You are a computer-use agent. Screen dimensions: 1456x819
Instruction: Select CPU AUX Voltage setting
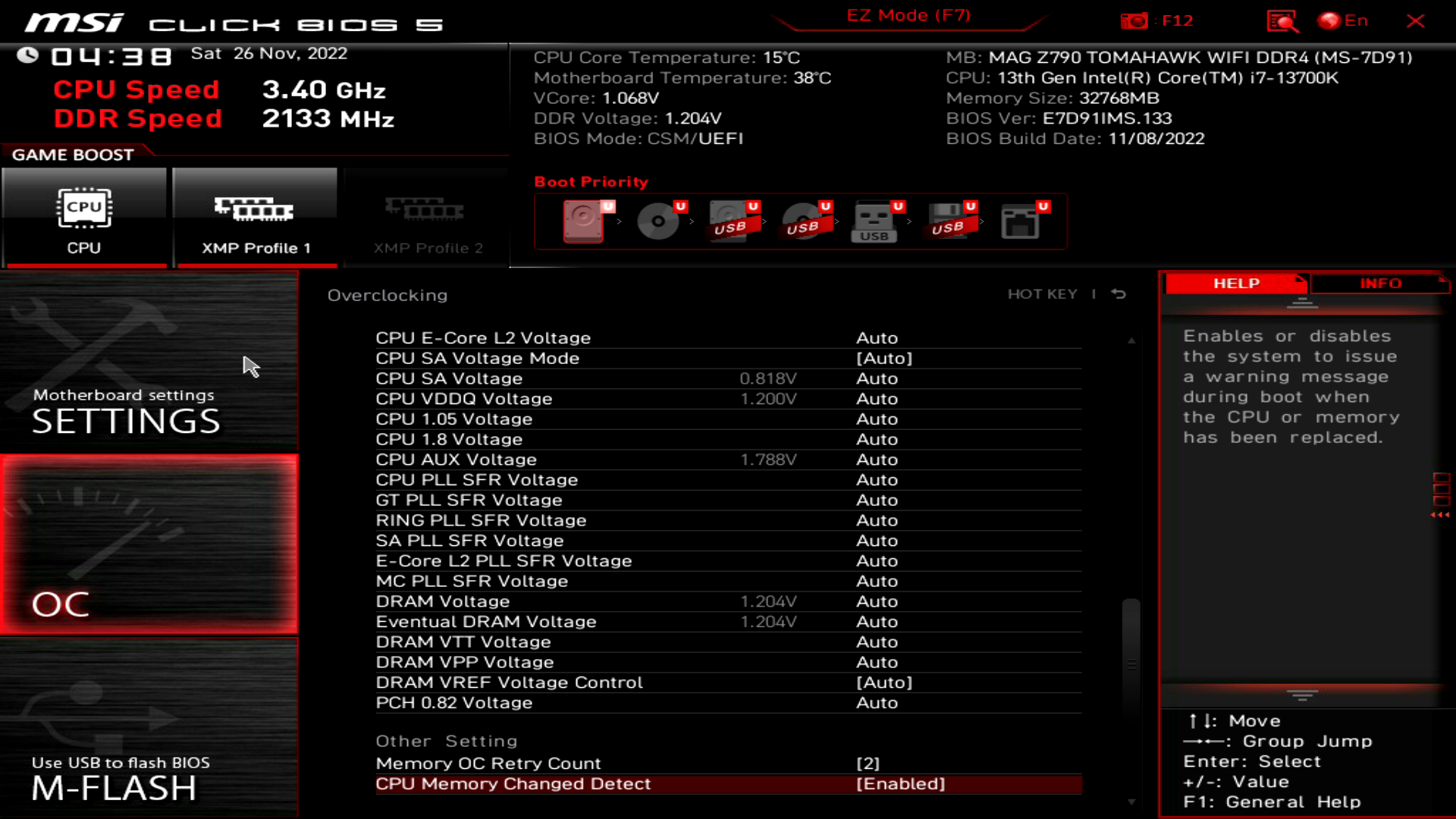click(729, 460)
